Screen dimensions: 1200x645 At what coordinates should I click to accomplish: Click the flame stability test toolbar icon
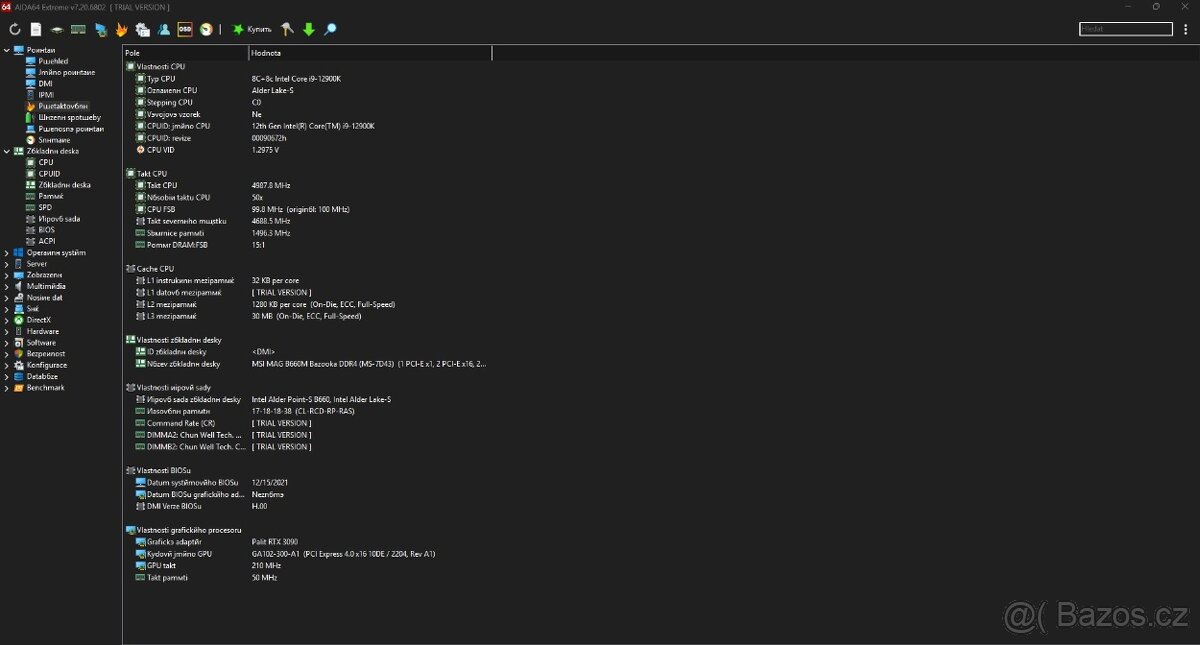click(x=121, y=30)
